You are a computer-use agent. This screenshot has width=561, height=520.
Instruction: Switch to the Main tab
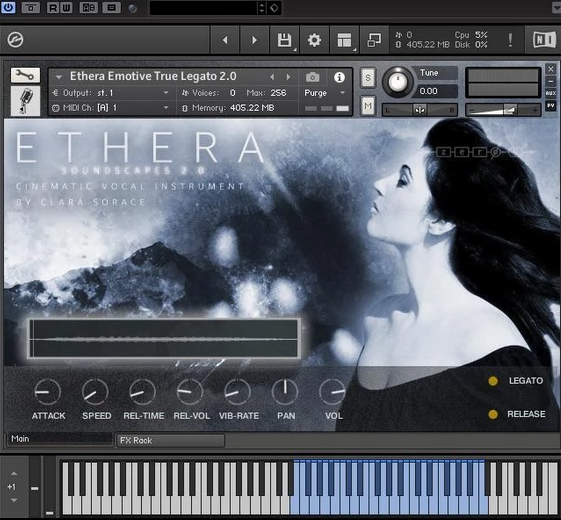coord(59,439)
